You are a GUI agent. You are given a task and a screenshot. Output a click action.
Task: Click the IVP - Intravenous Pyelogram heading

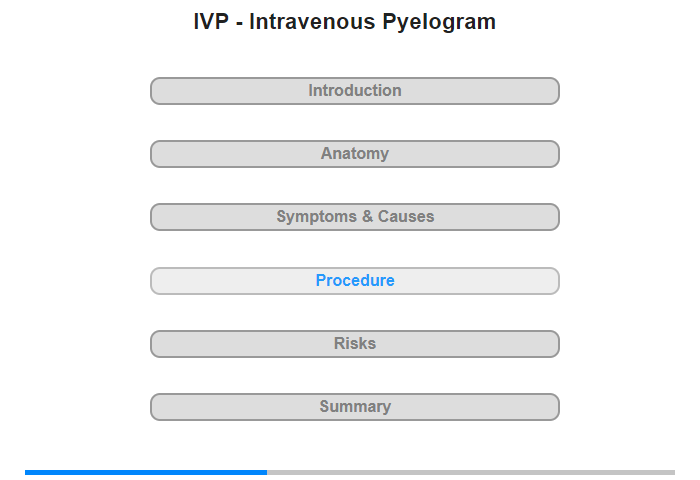345,22
